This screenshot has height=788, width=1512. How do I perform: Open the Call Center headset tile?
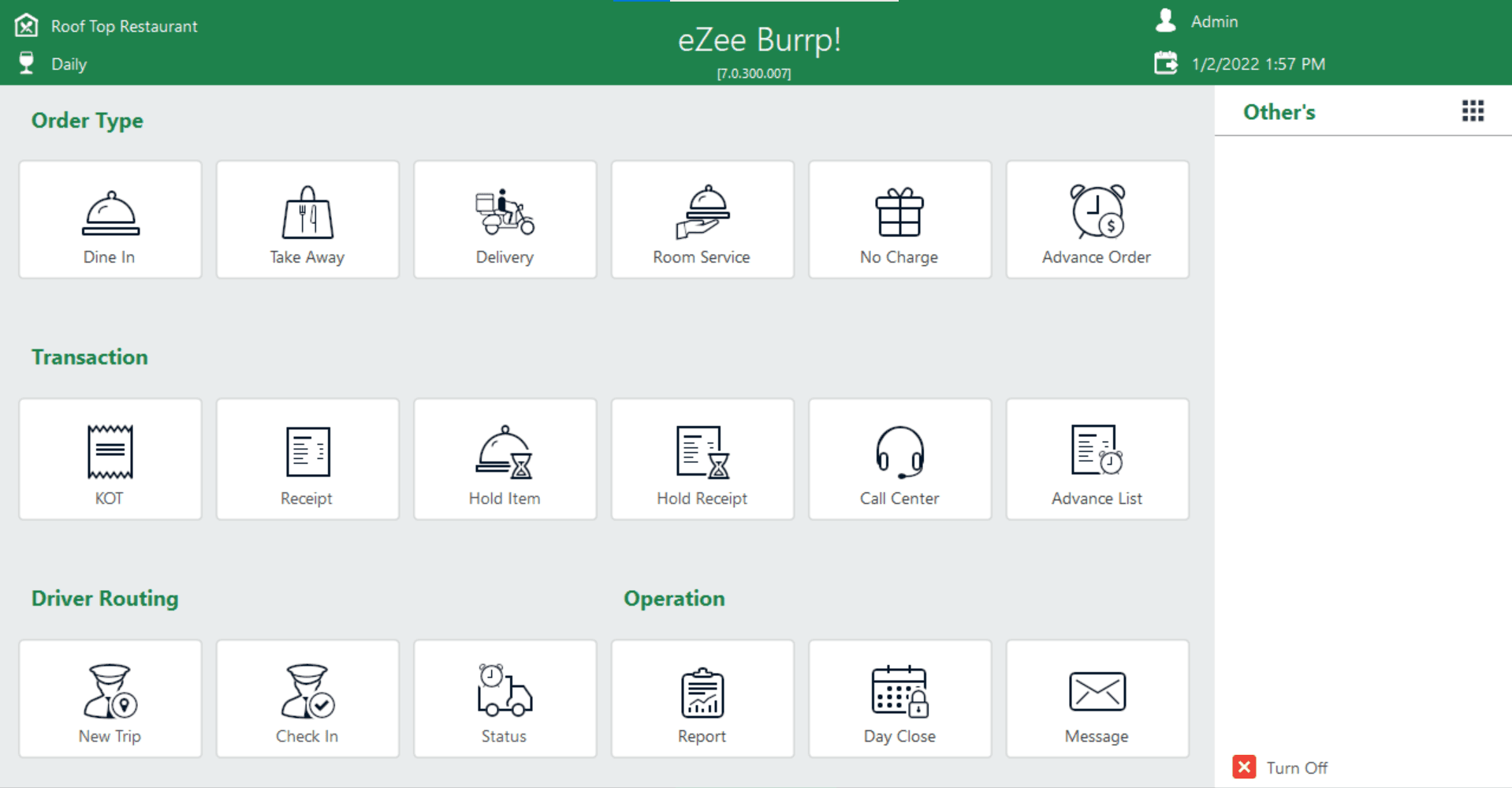[900, 459]
